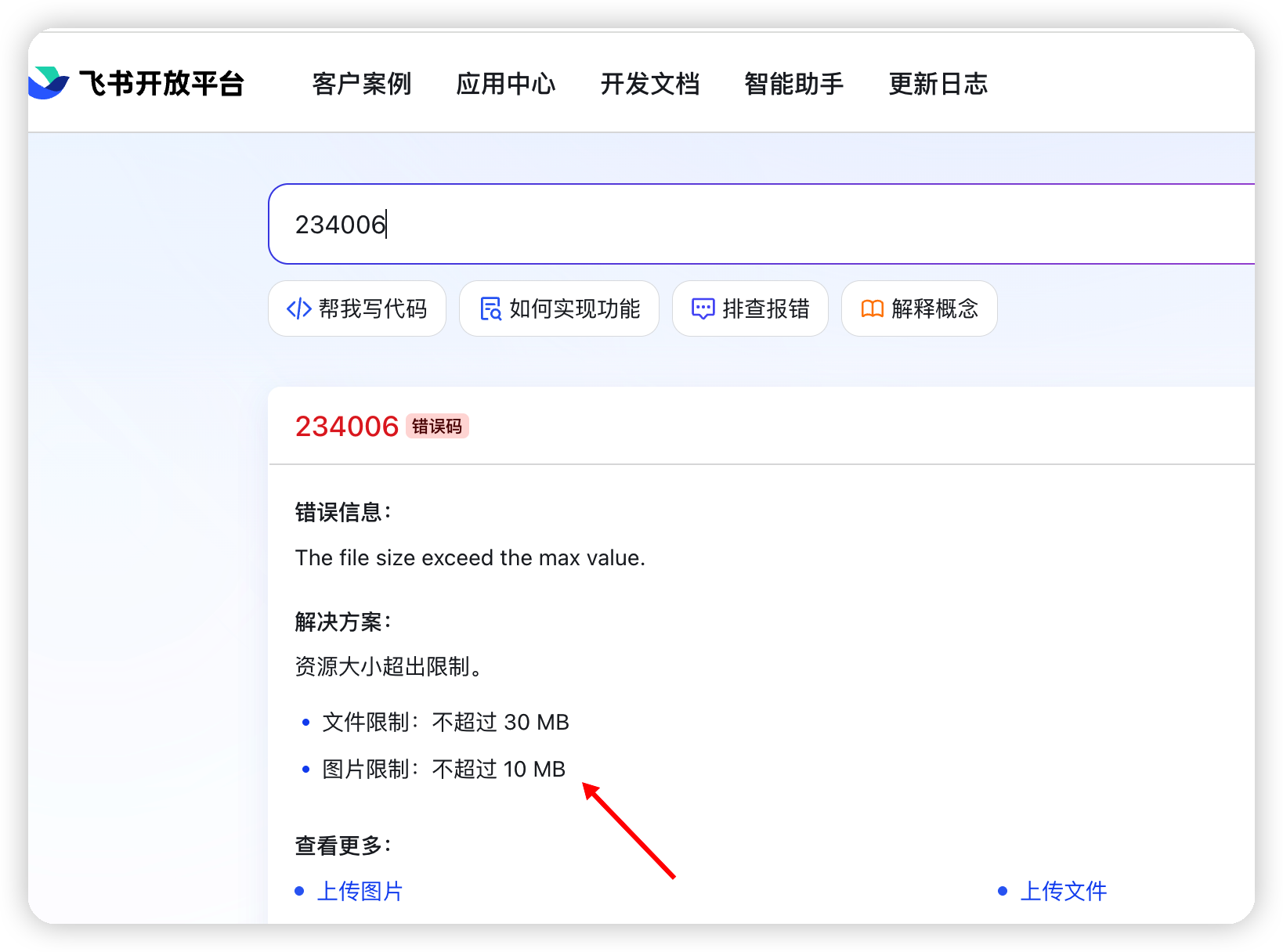Open 开发文档 from the top navigation

(650, 84)
